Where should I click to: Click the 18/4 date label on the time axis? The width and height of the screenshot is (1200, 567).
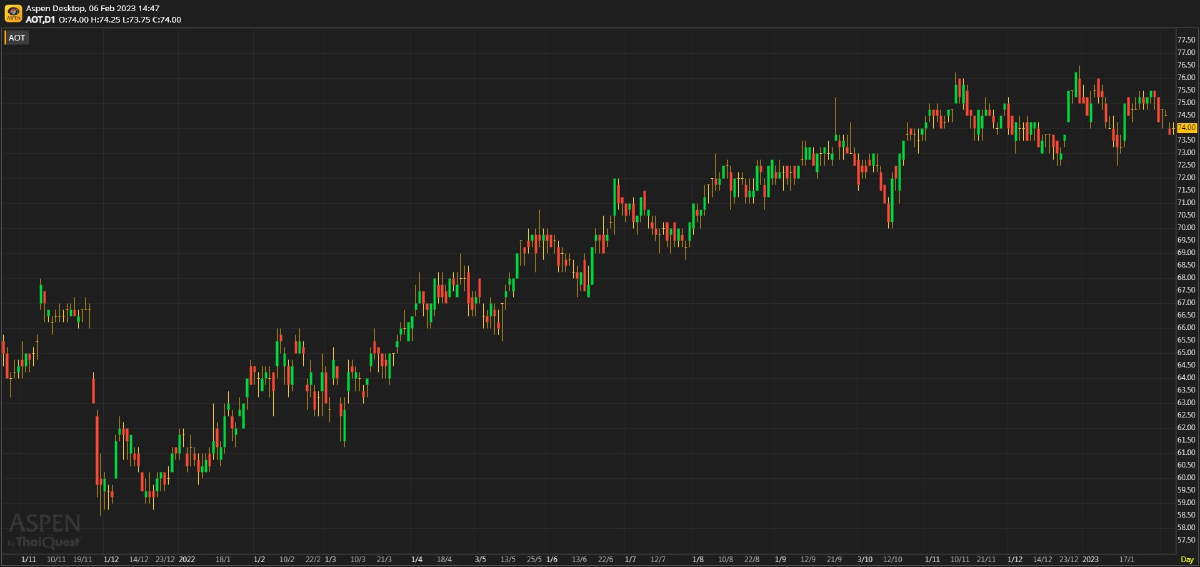(x=444, y=559)
